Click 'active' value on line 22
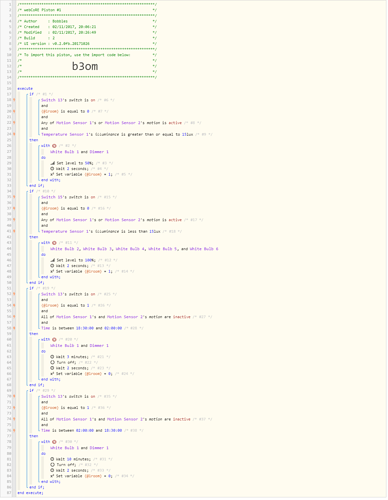388x500 pixels. point(175,123)
